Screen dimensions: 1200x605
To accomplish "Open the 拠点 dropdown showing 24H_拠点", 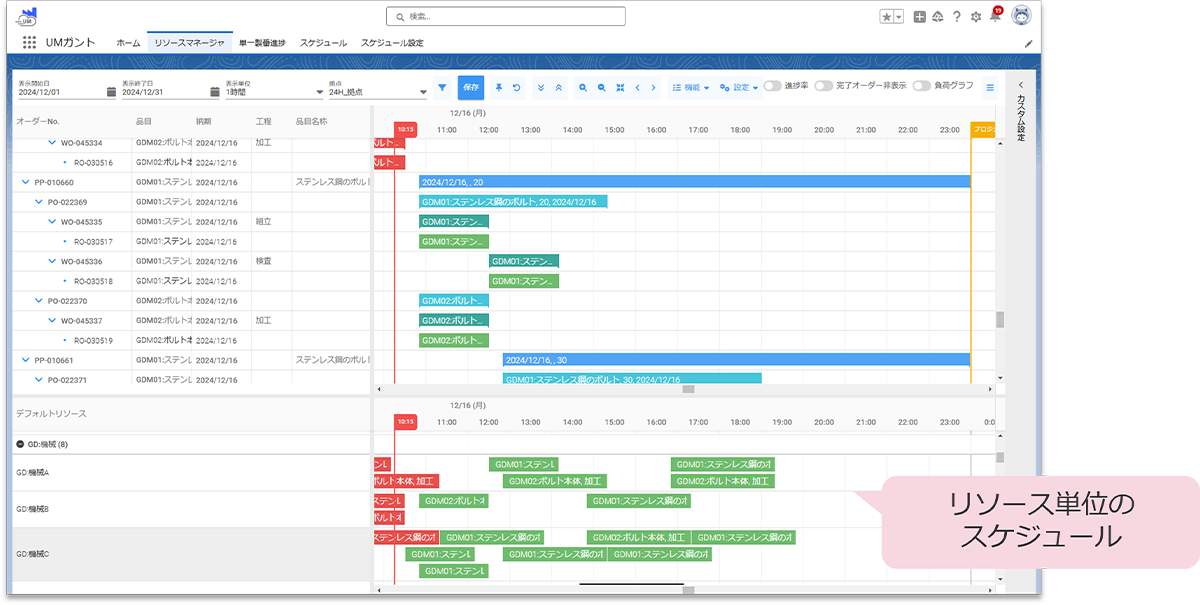I will (377, 92).
